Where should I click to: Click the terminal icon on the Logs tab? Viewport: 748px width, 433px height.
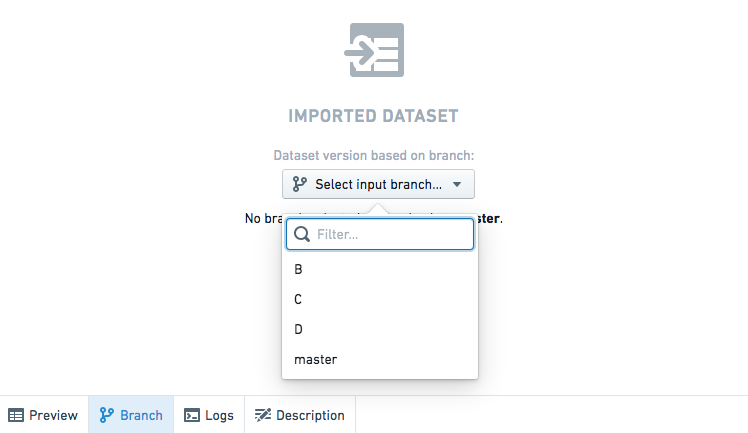tap(192, 415)
